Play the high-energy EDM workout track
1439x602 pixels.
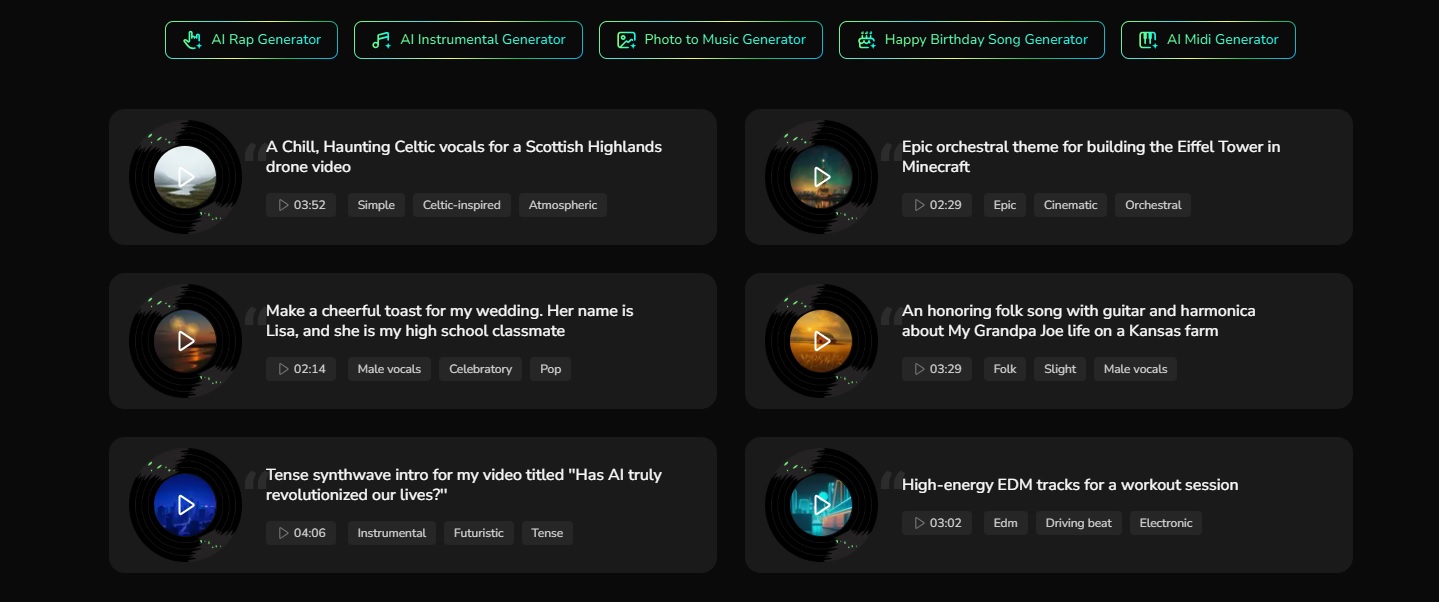pos(821,505)
